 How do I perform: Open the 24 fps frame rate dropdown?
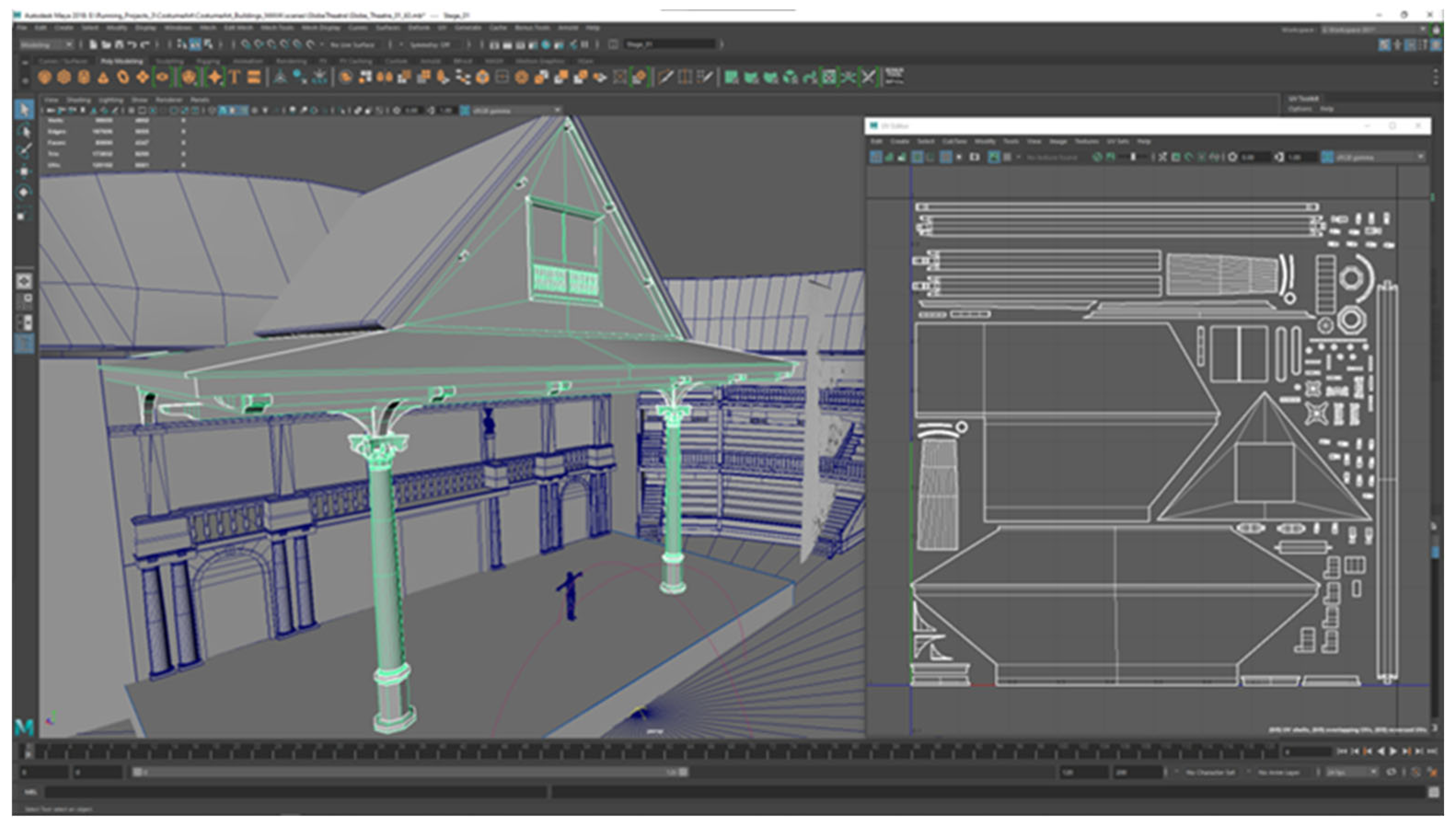pyautogui.click(x=1352, y=772)
